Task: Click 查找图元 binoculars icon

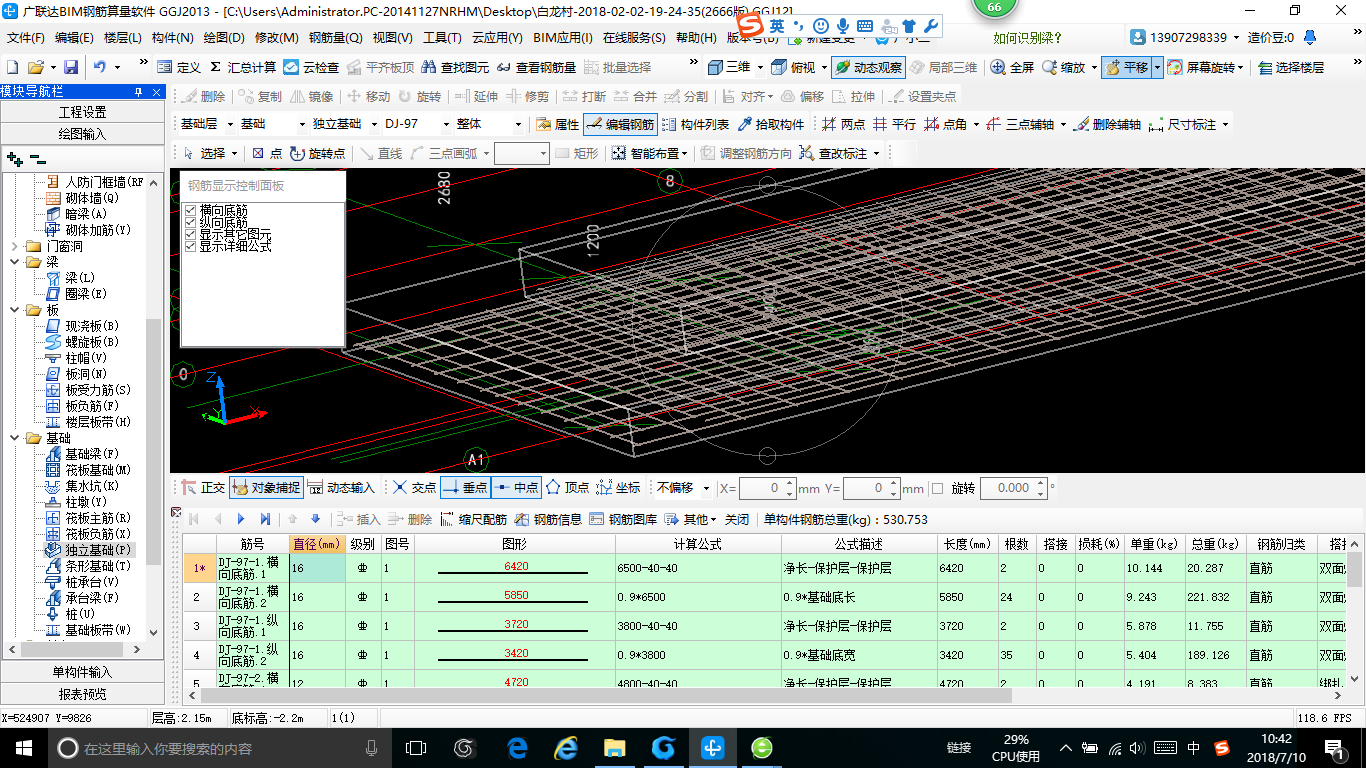Action: 430,67
